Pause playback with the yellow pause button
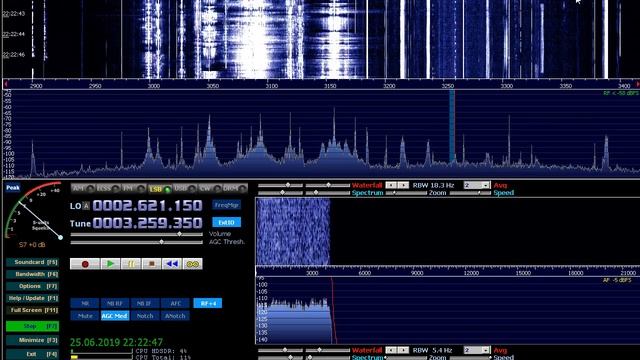Viewport: 640px width, 360px height. click(131, 264)
